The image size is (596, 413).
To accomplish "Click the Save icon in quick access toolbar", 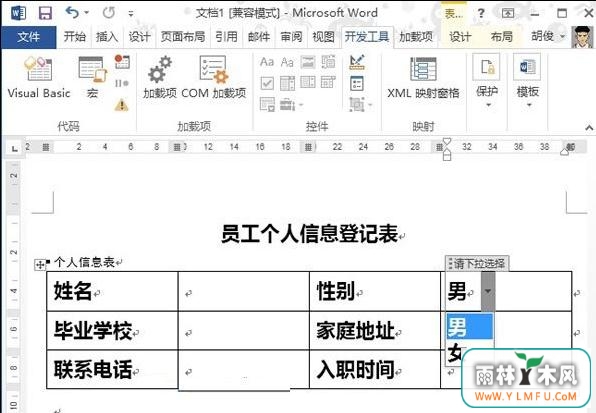I will click(45, 13).
